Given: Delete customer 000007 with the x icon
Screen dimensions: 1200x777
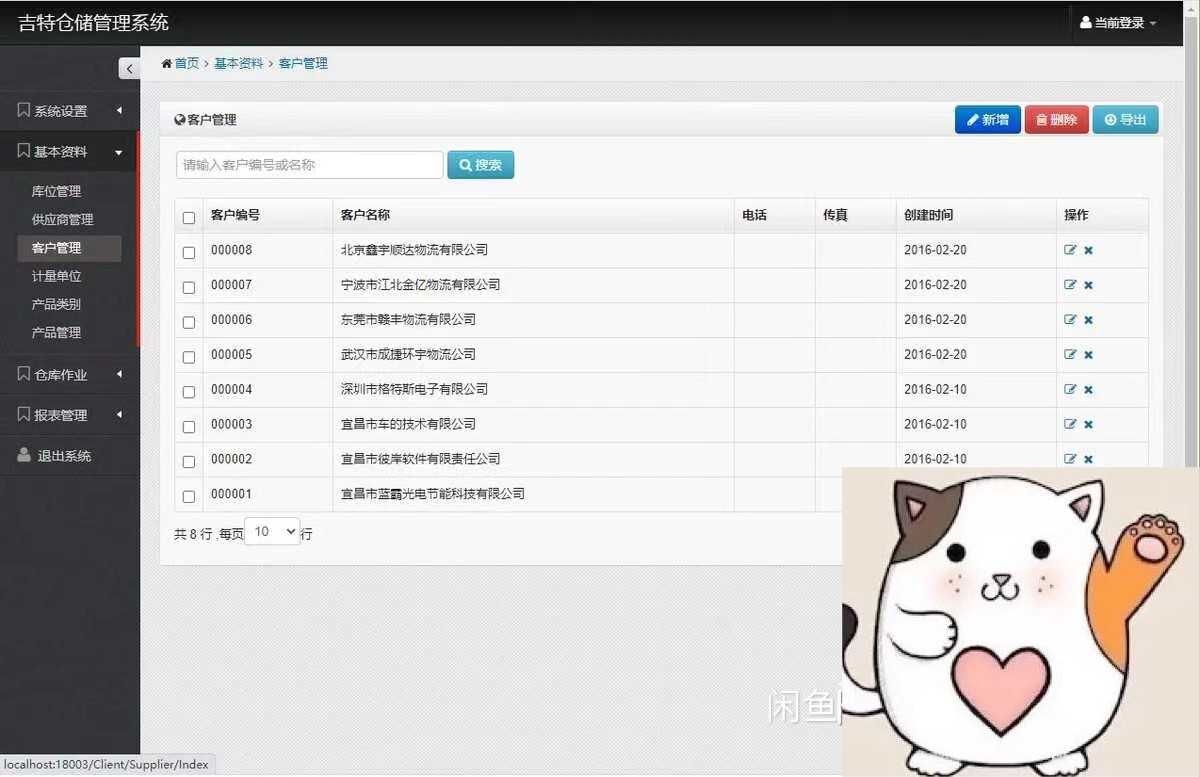Looking at the screenshot, I should tap(1088, 285).
